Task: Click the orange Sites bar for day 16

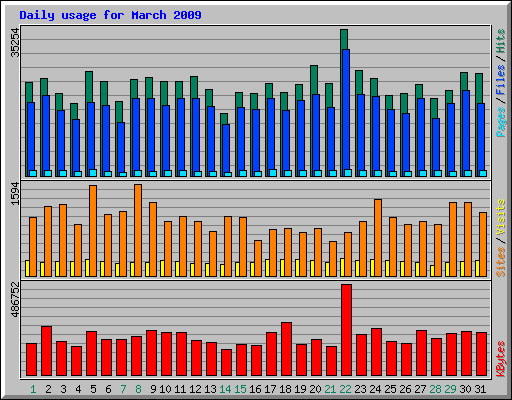Action: tap(258, 258)
